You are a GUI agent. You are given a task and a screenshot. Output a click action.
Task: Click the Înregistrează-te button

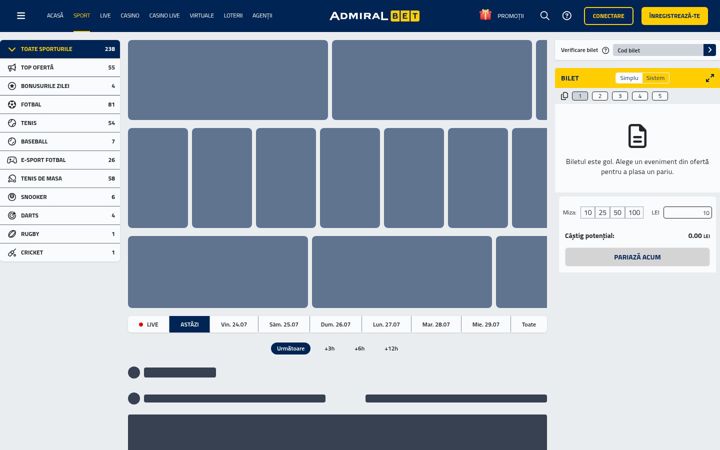point(675,16)
